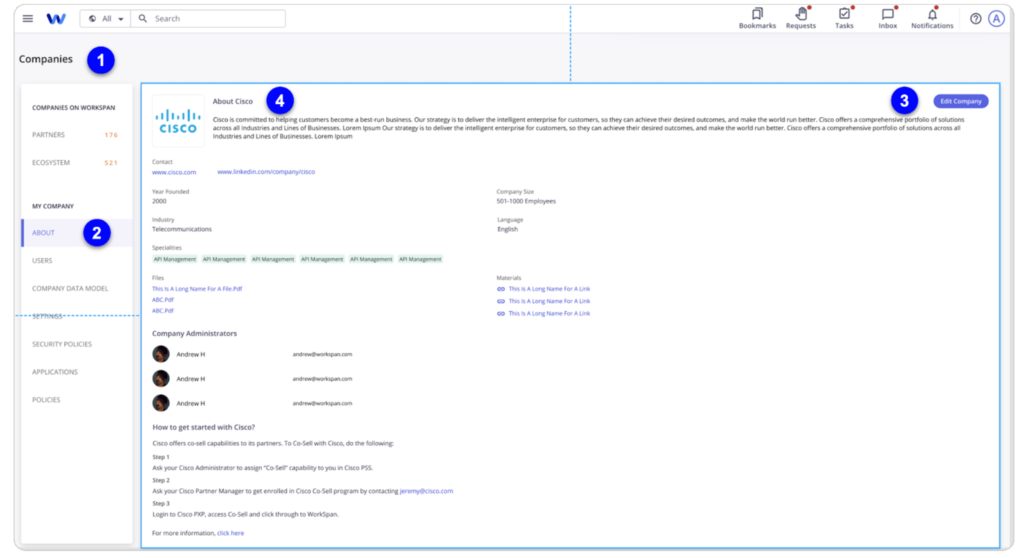
Task: Click 'Telecommunications' industry value
Action: (x=182, y=229)
